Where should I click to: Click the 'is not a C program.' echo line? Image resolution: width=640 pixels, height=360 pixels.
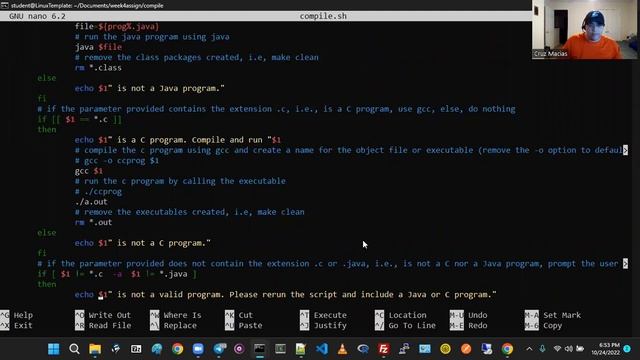(142, 243)
